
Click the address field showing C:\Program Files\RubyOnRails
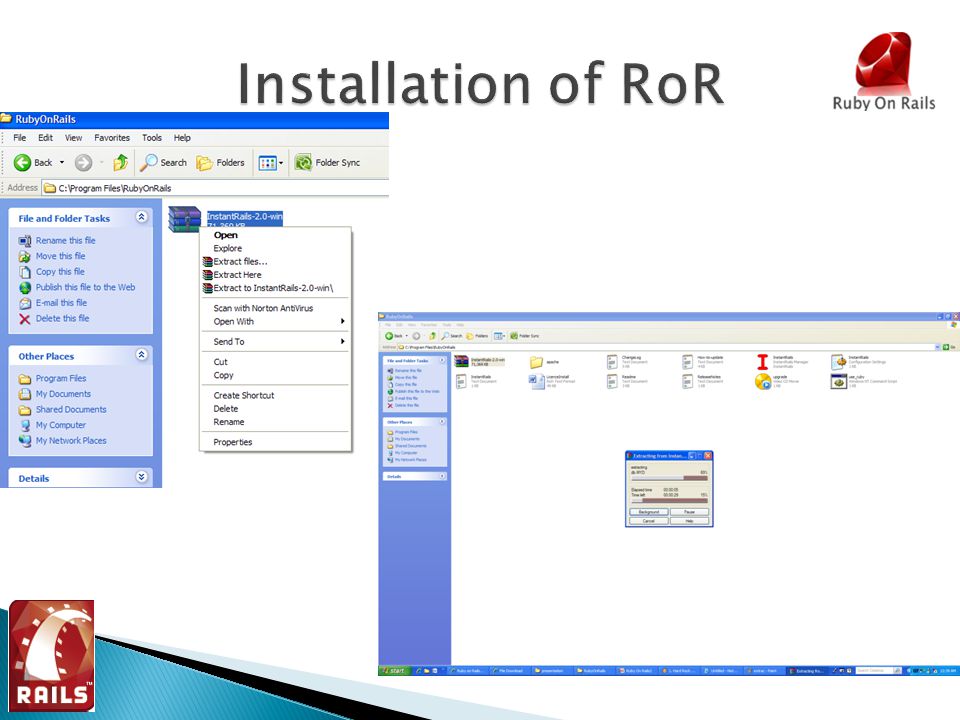pos(216,188)
